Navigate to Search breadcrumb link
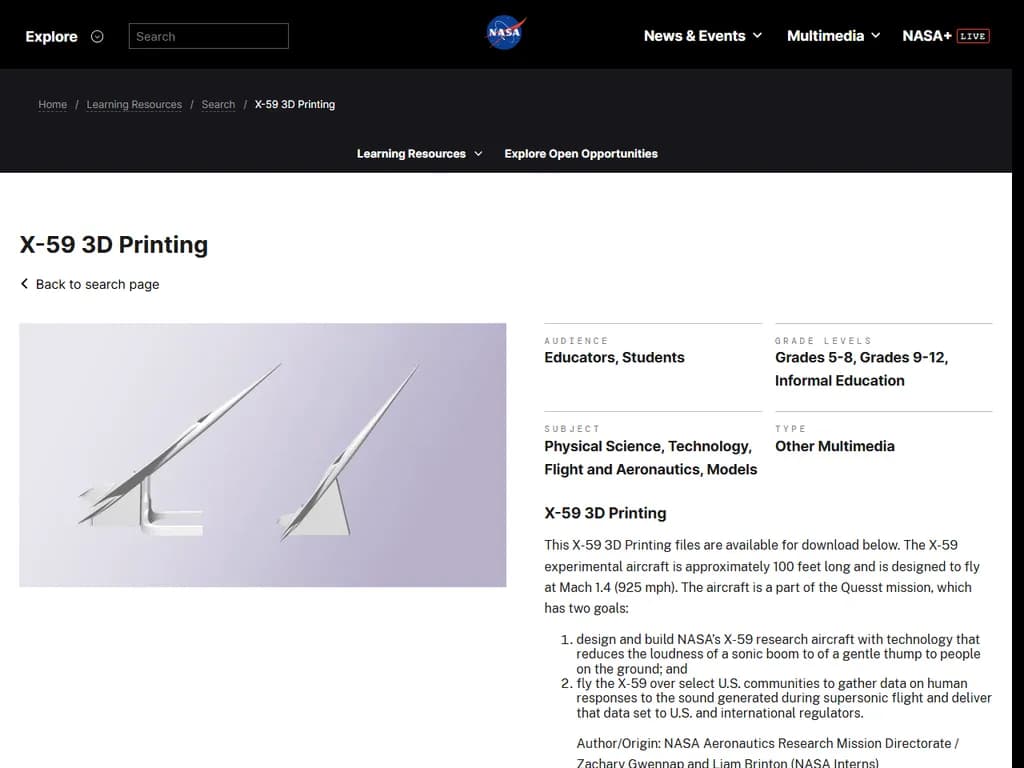This screenshot has width=1024, height=768. 218,104
